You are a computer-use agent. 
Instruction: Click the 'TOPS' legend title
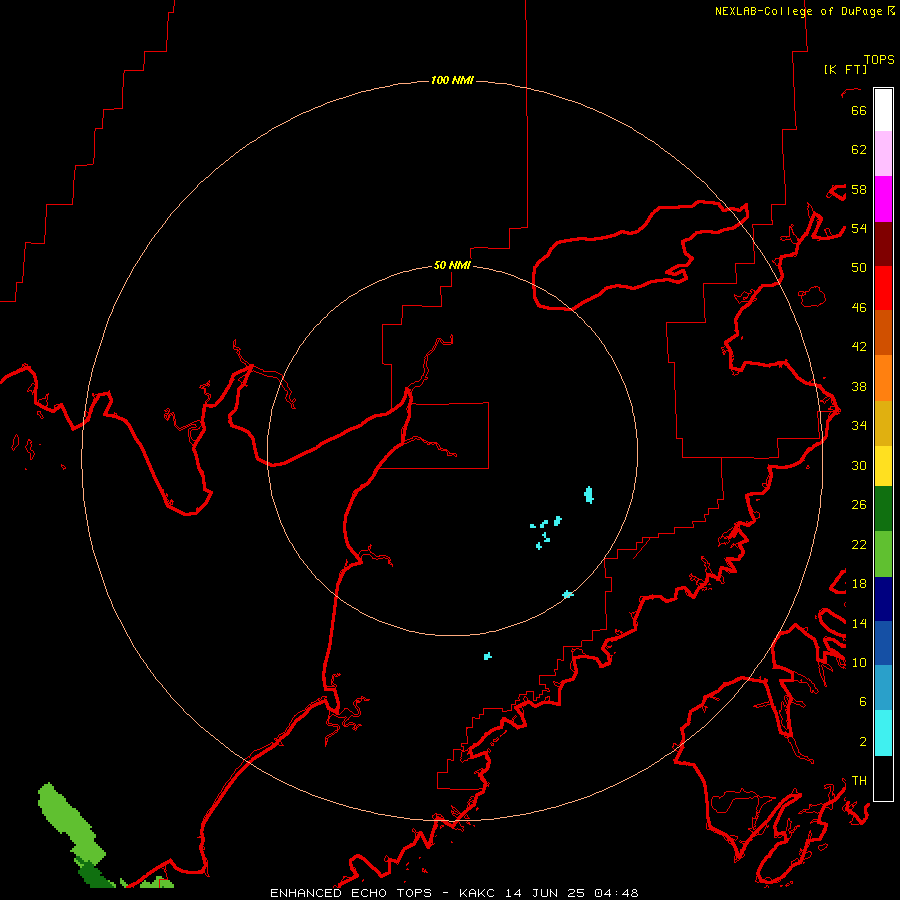[879, 59]
